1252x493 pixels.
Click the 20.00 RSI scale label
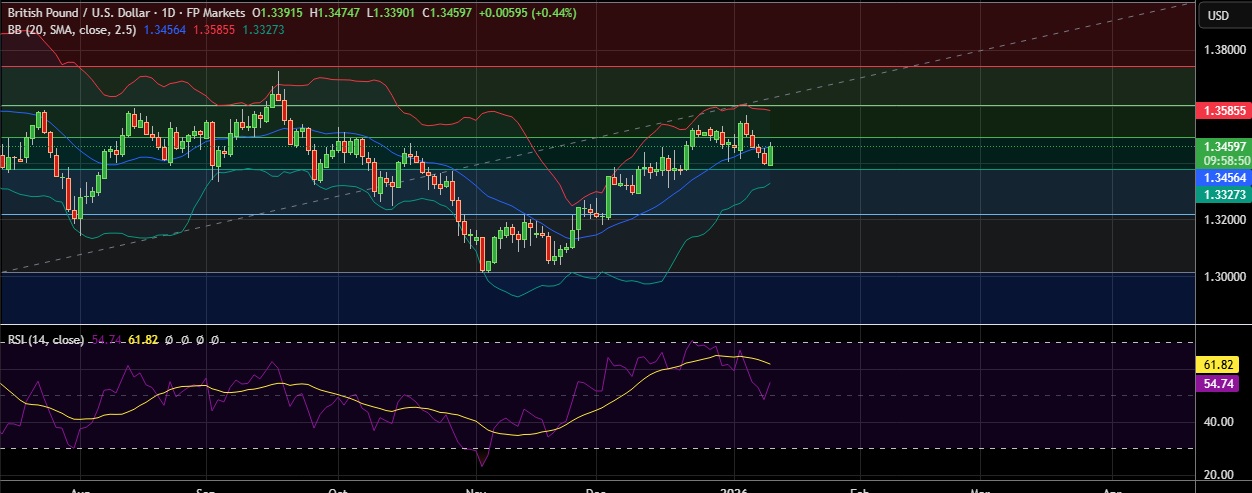pyautogui.click(x=1220, y=475)
